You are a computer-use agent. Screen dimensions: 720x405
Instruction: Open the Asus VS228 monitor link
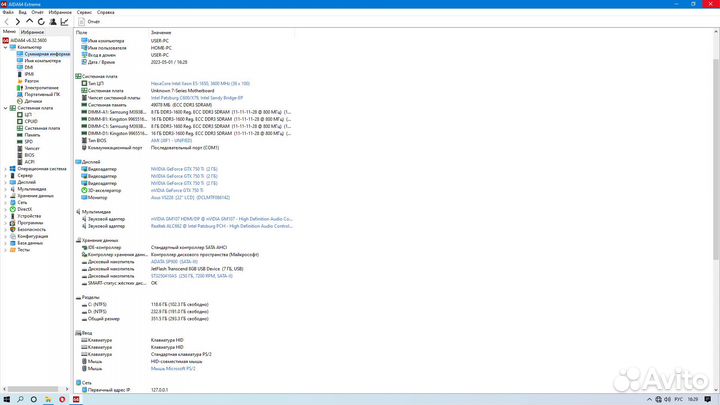click(190, 197)
